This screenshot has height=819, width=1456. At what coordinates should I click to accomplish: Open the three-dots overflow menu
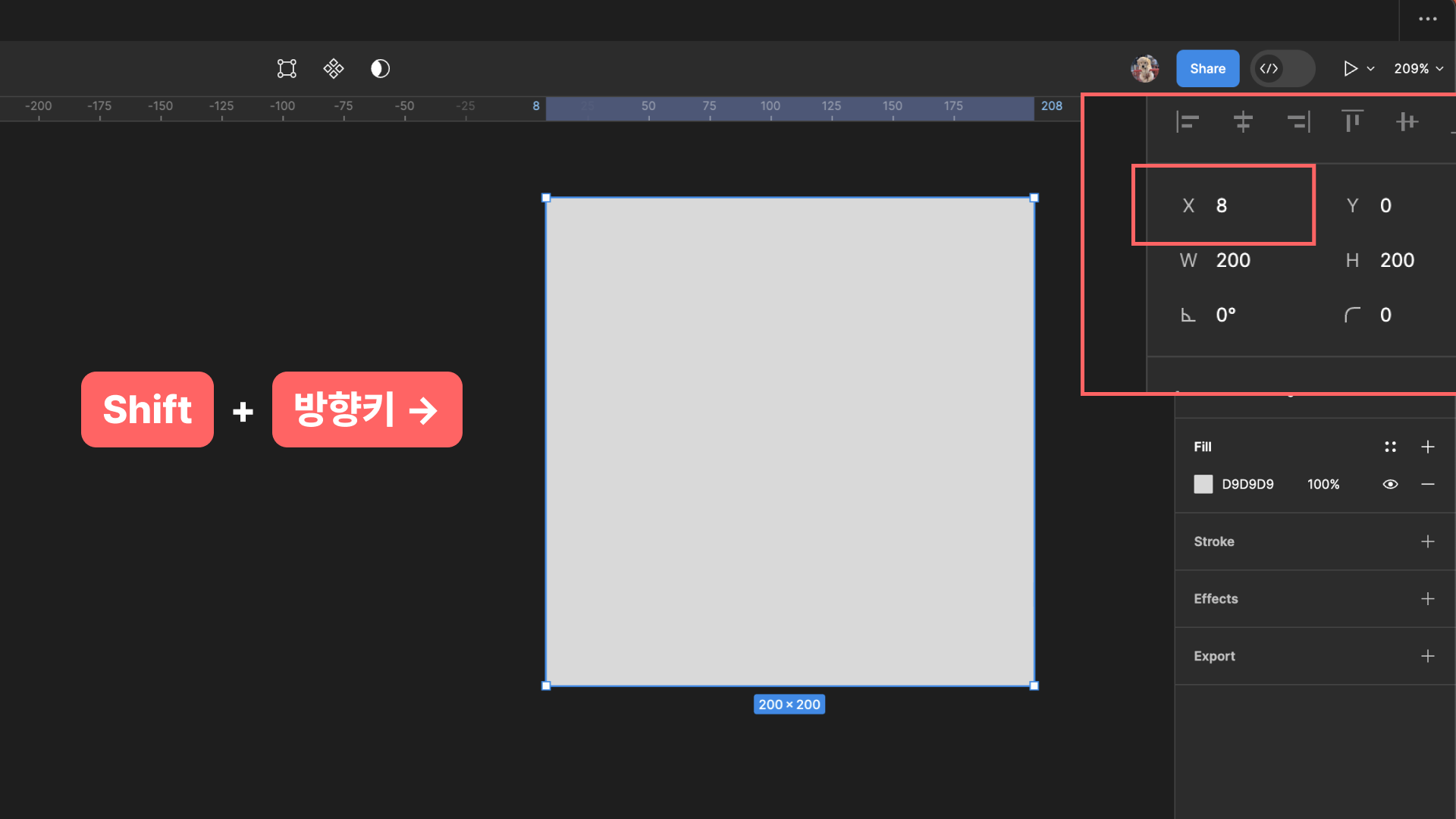1427,19
